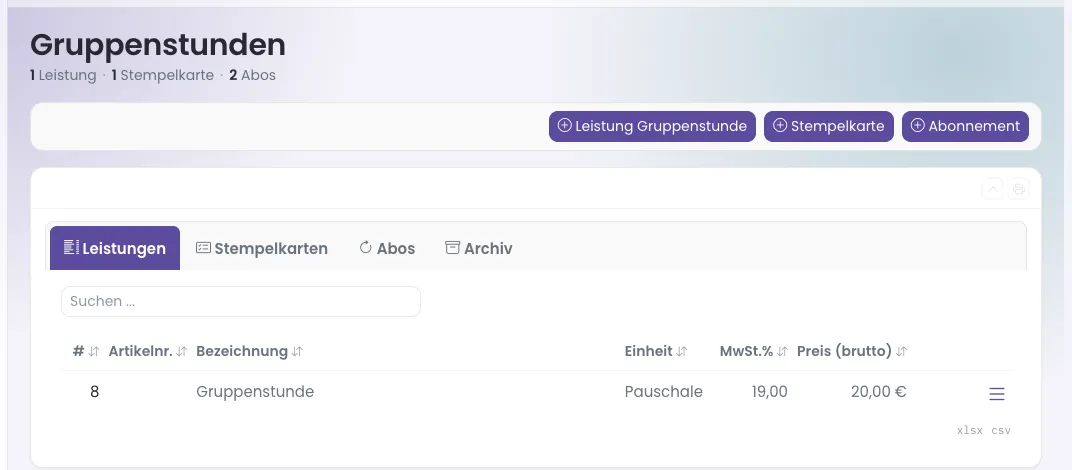The height and width of the screenshot is (470, 1072).
Task: Sort by Einheit column
Action: tap(656, 352)
